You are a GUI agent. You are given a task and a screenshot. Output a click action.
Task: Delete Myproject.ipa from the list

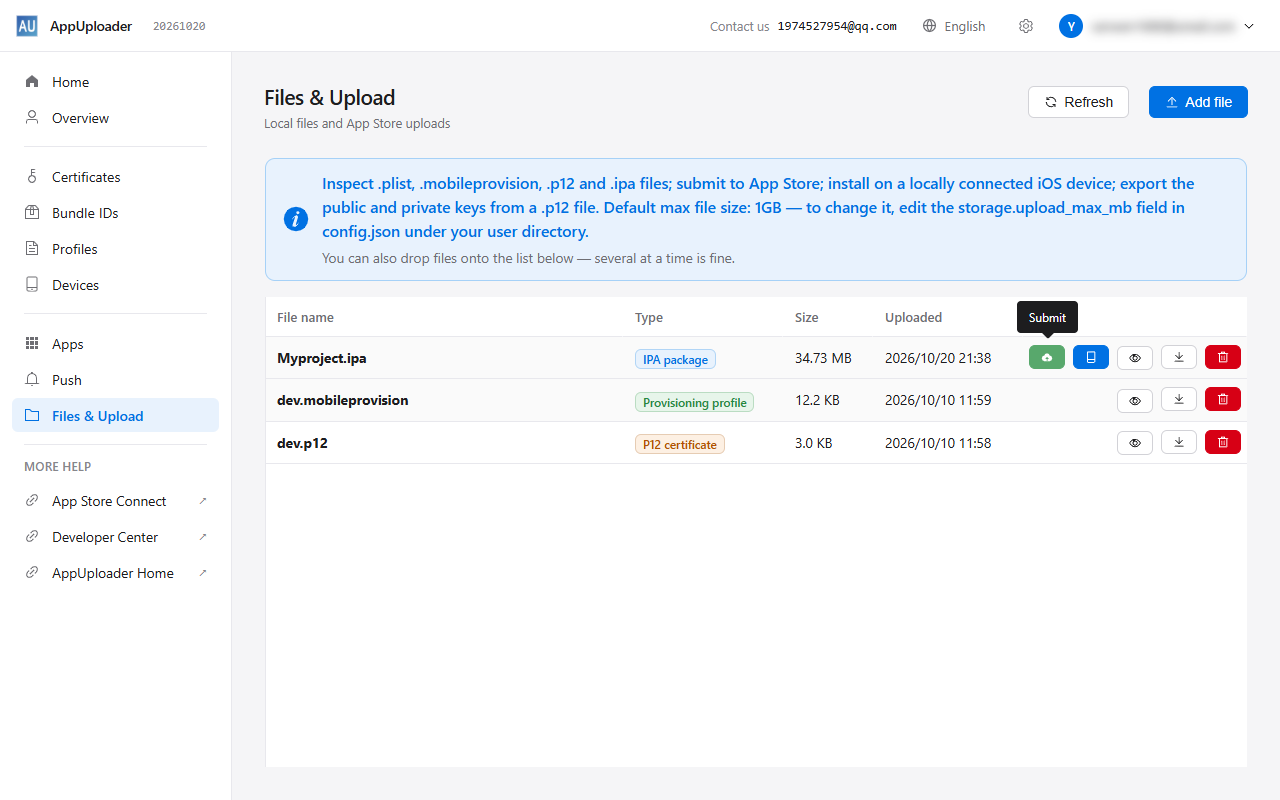pyautogui.click(x=1223, y=357)
